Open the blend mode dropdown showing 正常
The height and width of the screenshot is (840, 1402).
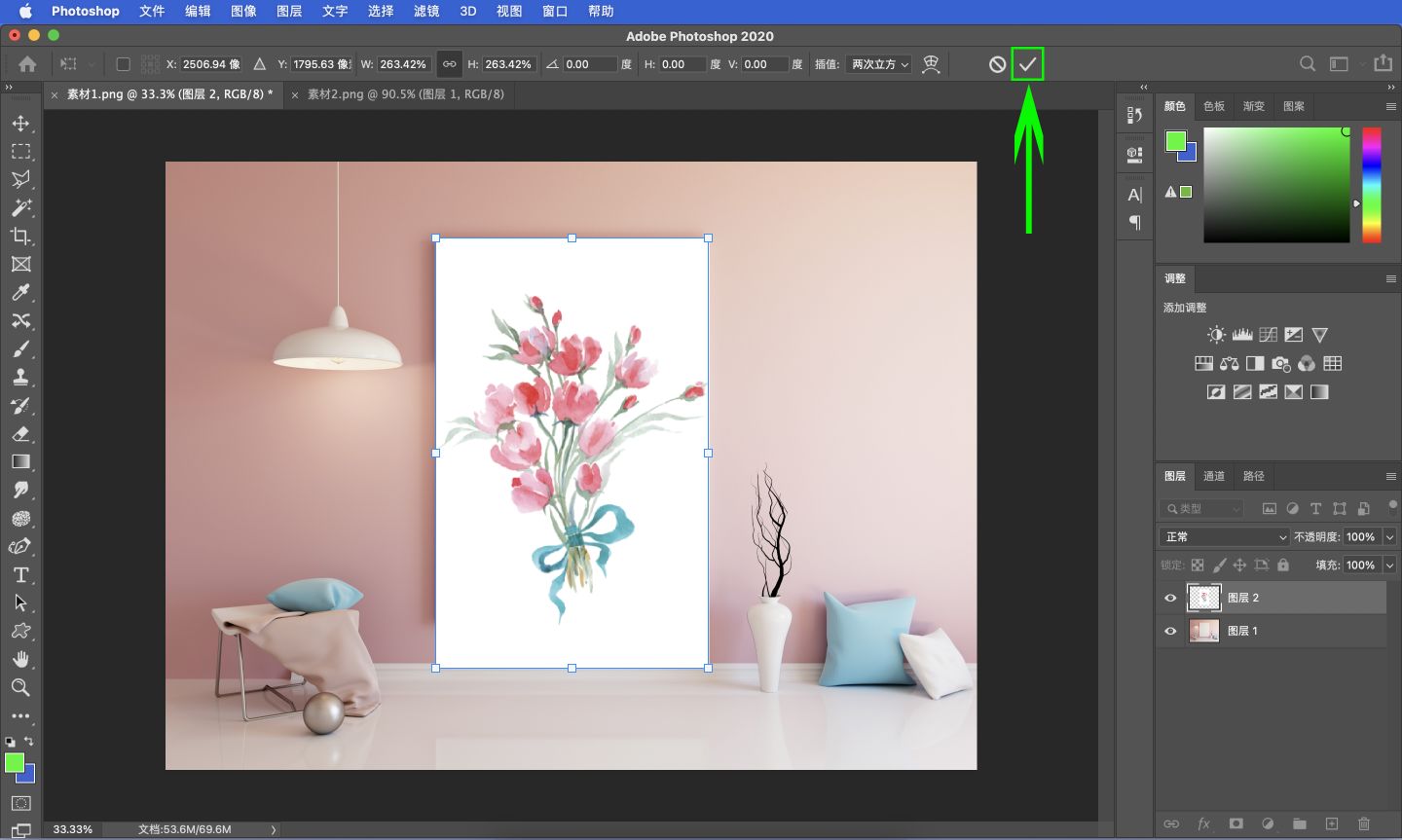pos(1224,536)
